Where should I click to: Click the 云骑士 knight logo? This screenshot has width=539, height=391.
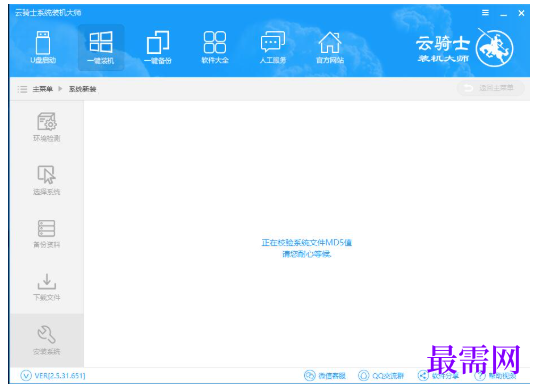tap(494, 48)
